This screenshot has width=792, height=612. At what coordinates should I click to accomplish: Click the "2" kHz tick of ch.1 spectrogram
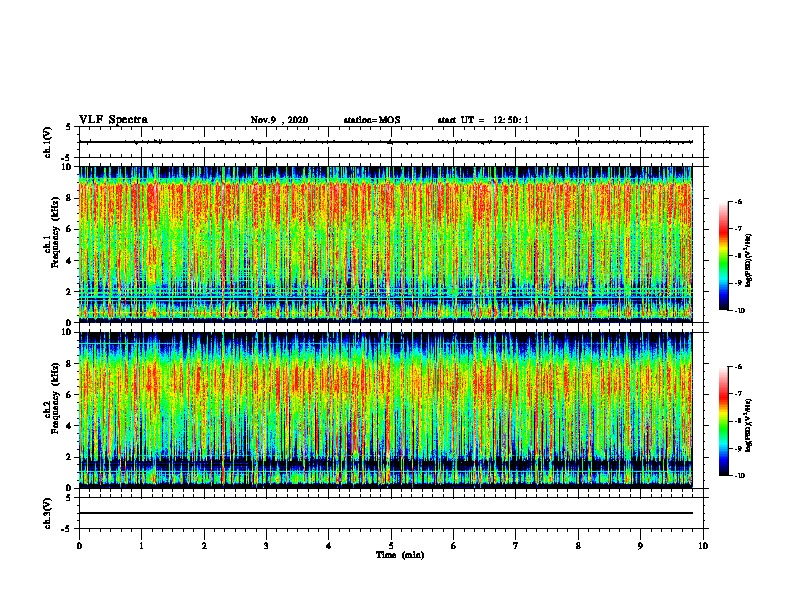[69, 291]
